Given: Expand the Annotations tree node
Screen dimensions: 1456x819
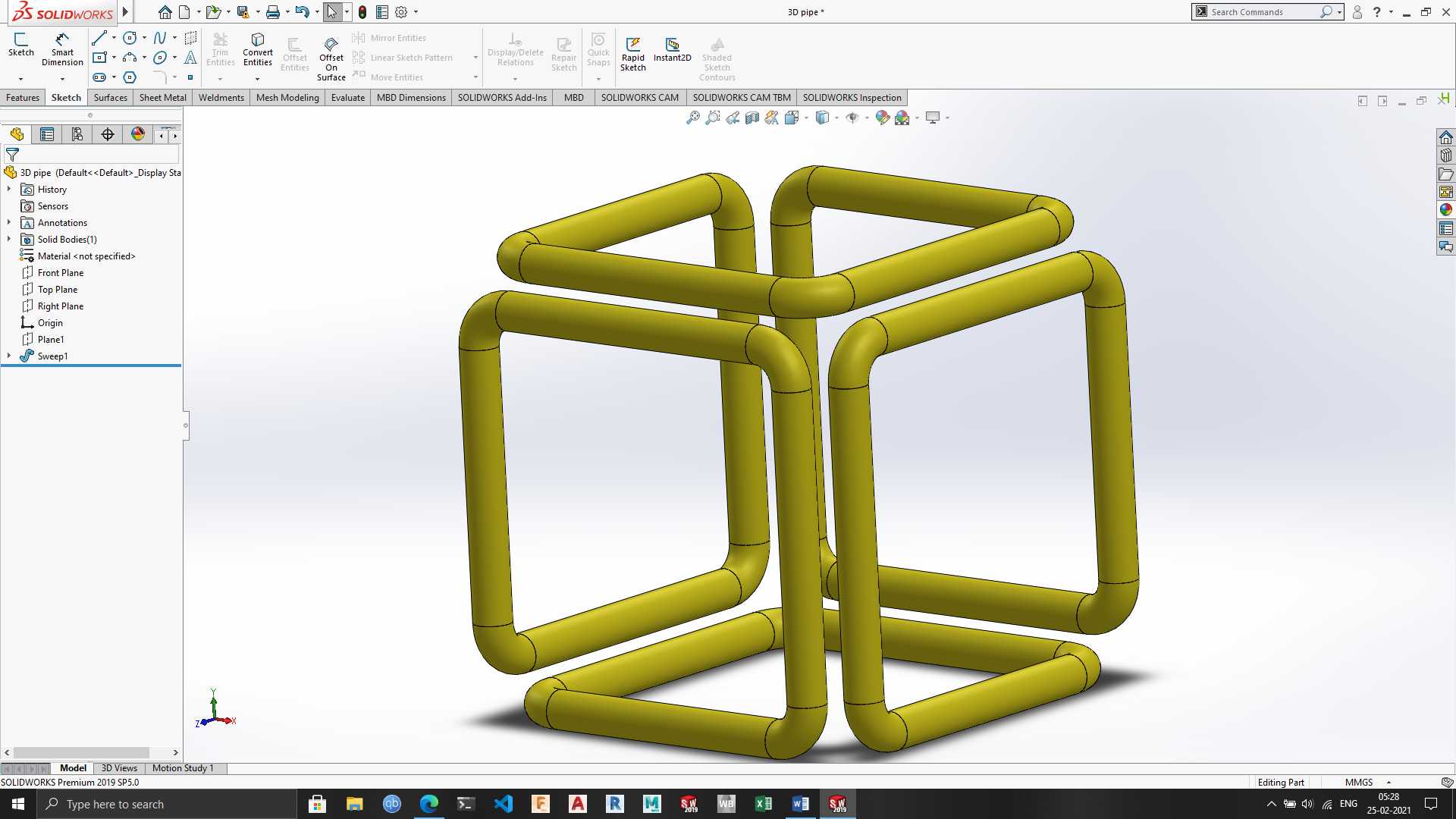Looking at the screenshot, I should tap(9, 222).
